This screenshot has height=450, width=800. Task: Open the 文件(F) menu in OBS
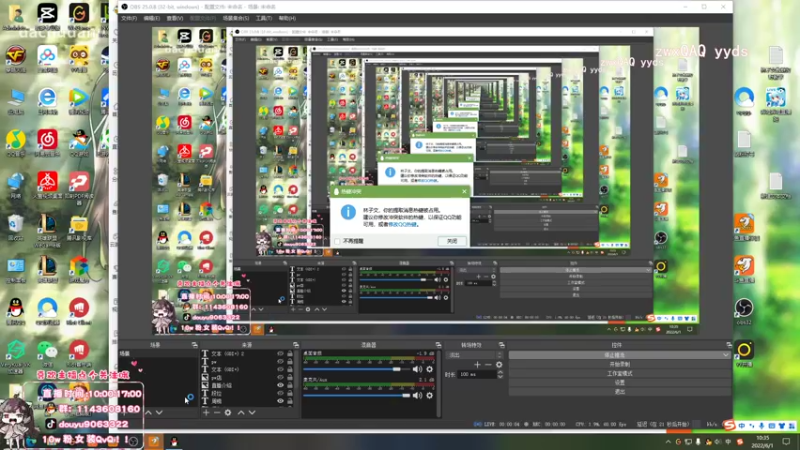129,18
